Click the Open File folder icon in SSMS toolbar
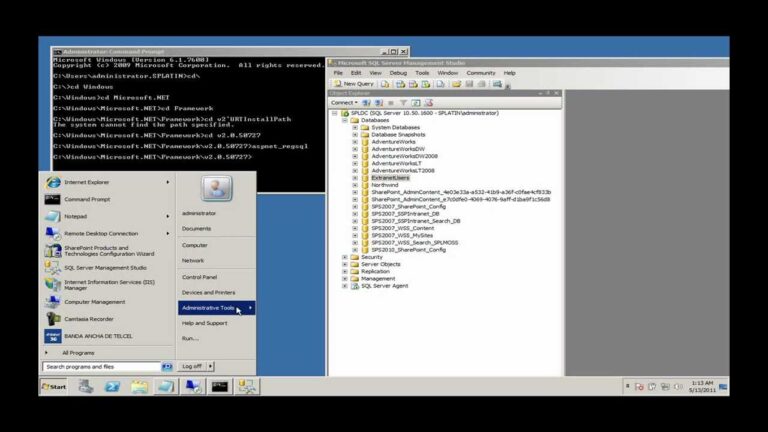This screenshot has height=432, width=768. click(456, 84)
